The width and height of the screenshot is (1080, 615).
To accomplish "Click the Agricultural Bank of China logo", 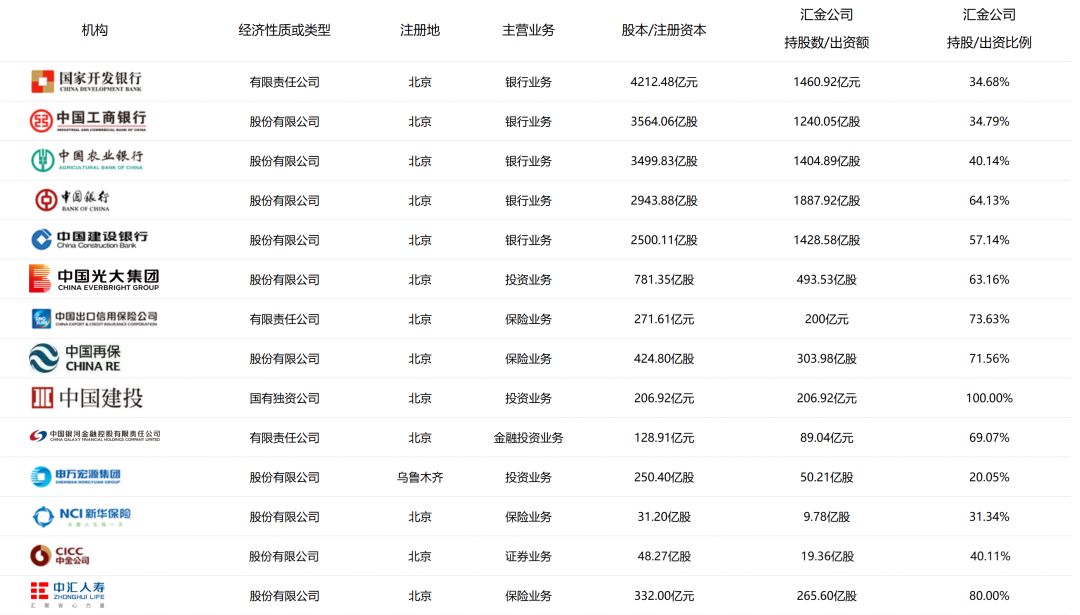I will 87,160.
